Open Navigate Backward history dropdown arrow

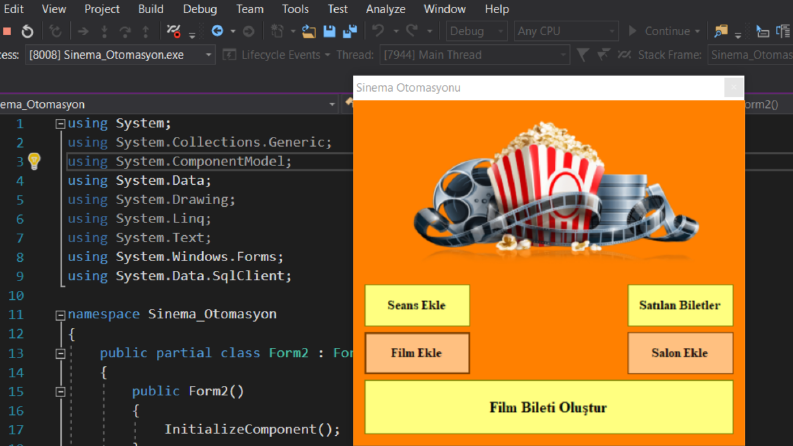coord(233,31)
